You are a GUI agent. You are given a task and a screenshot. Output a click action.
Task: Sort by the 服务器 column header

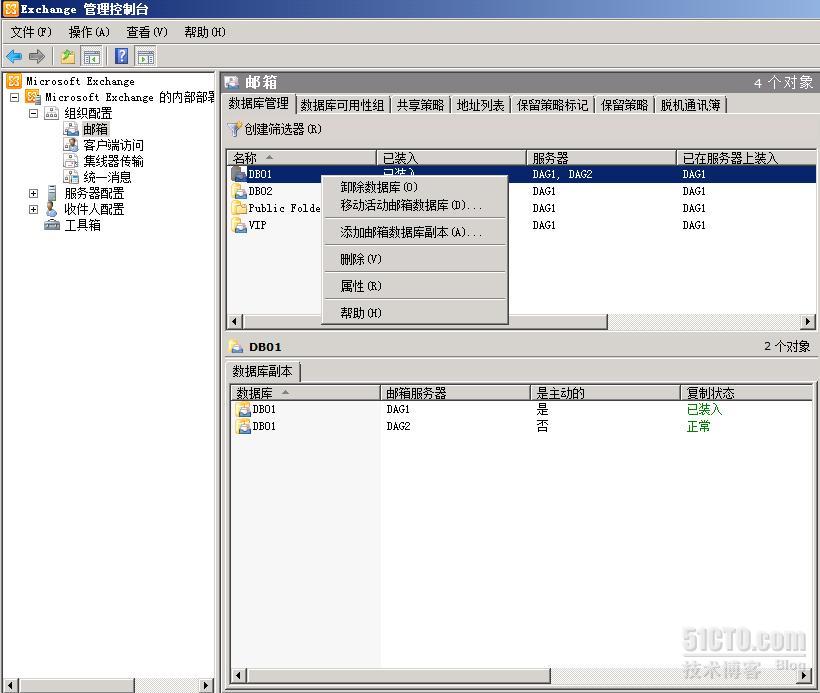pos(601,157)
